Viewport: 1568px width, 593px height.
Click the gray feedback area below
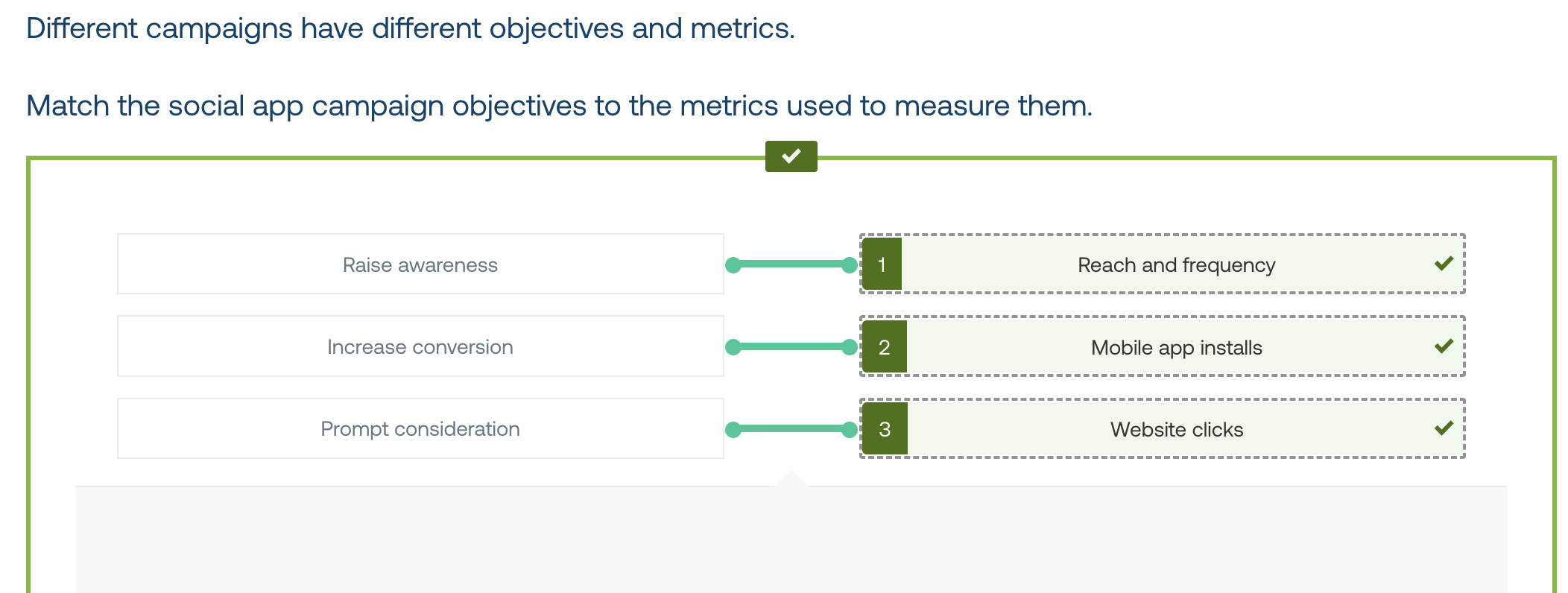(791, 540)
